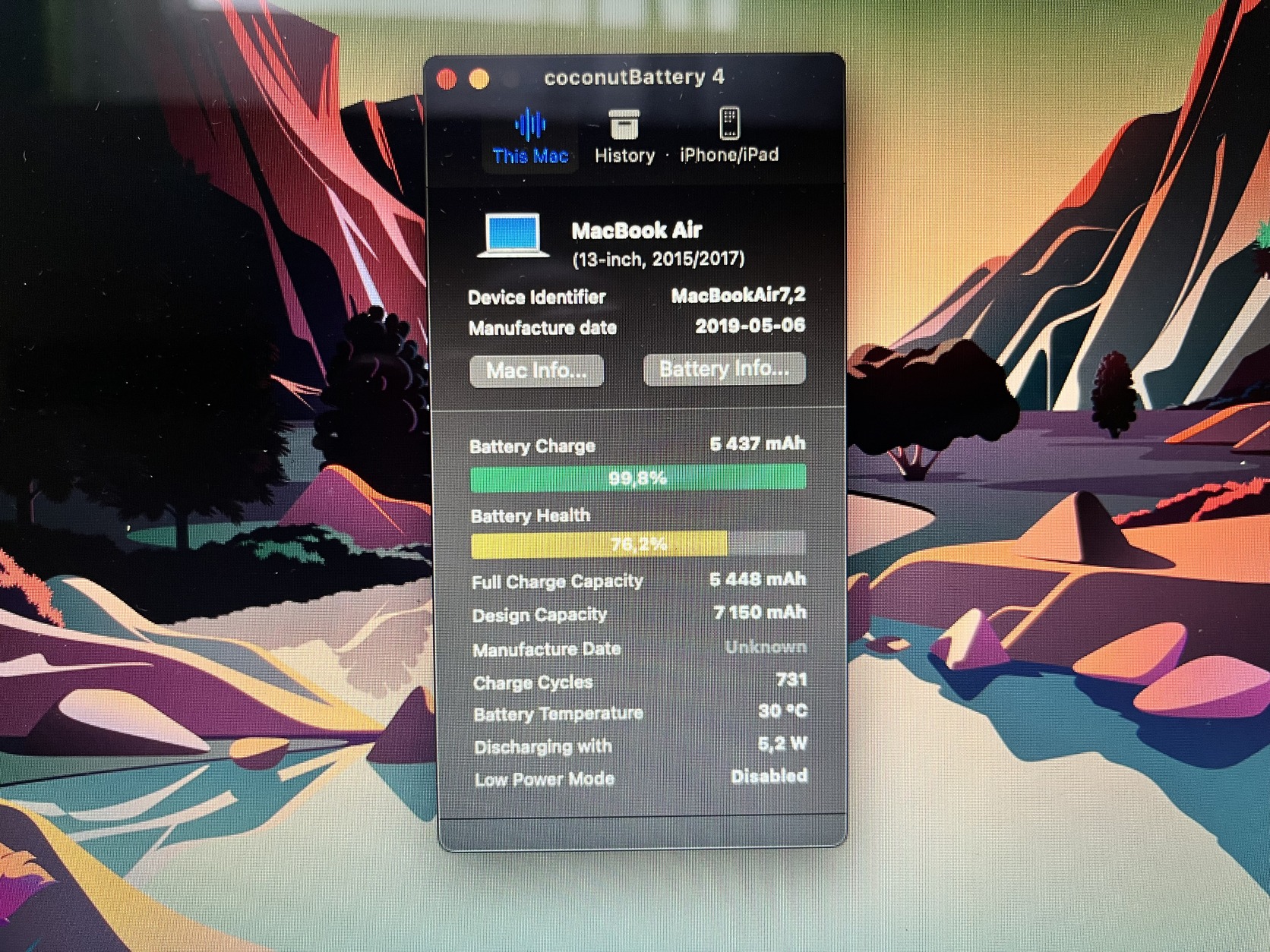Click the MacBook Air laptop icon
Screen dimensions: 1270x952
coord(513,235)
